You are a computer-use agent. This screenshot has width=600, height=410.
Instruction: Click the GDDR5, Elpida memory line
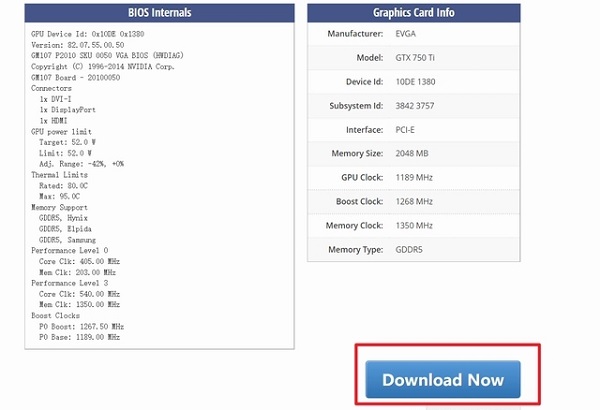tap(65, 229)
